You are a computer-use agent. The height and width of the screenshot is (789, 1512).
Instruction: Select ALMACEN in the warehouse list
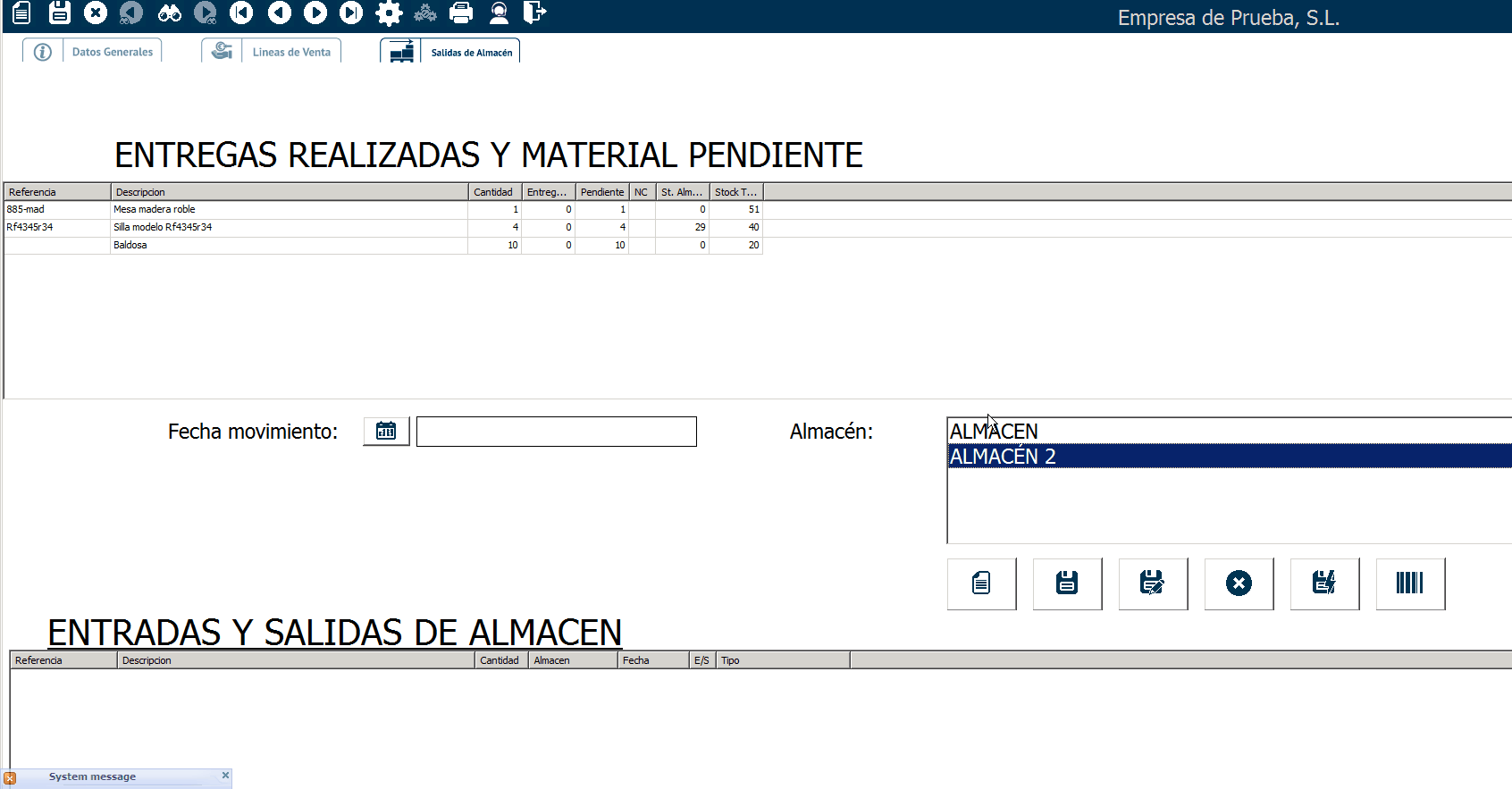994,432
